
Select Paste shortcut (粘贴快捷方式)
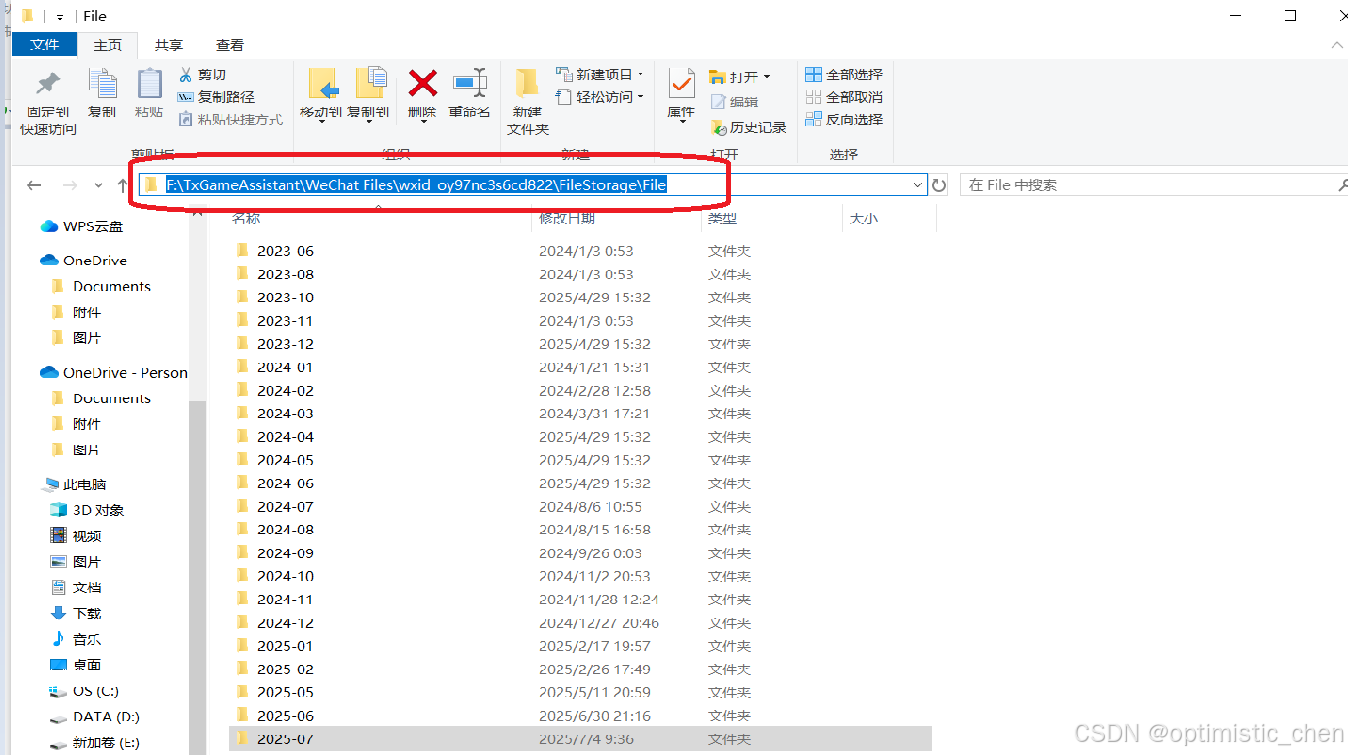[230, 119]
